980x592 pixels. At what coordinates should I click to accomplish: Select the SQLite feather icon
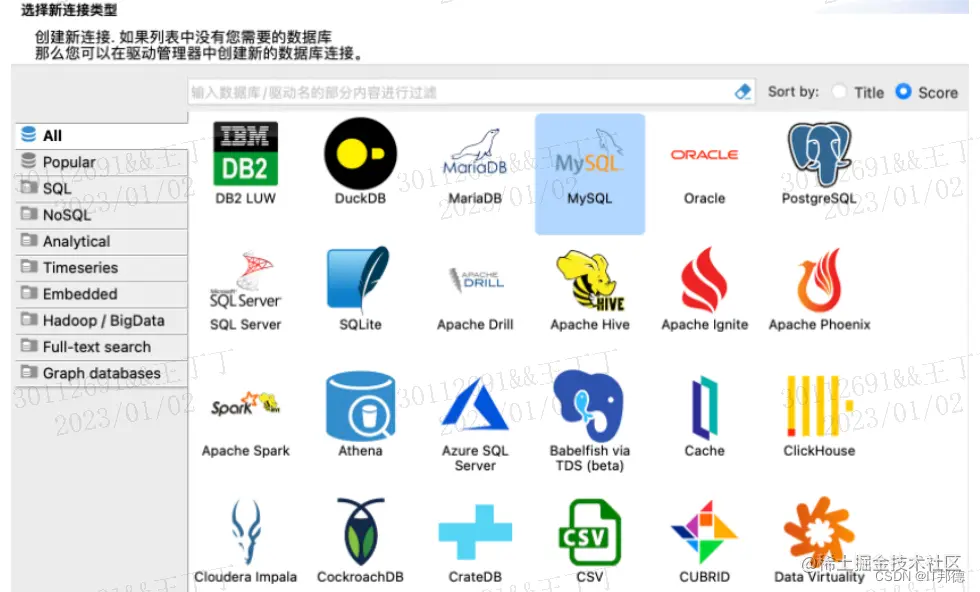coord(358,279)
